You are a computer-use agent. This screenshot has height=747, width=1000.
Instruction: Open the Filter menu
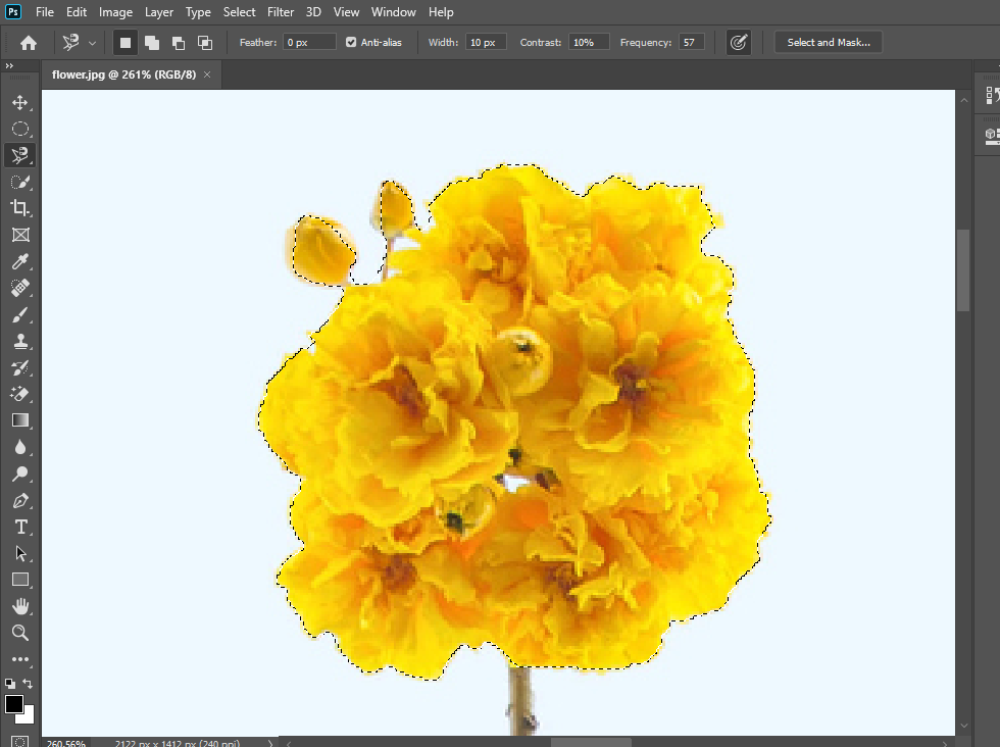pyautogui.click(x=281, y=12)
